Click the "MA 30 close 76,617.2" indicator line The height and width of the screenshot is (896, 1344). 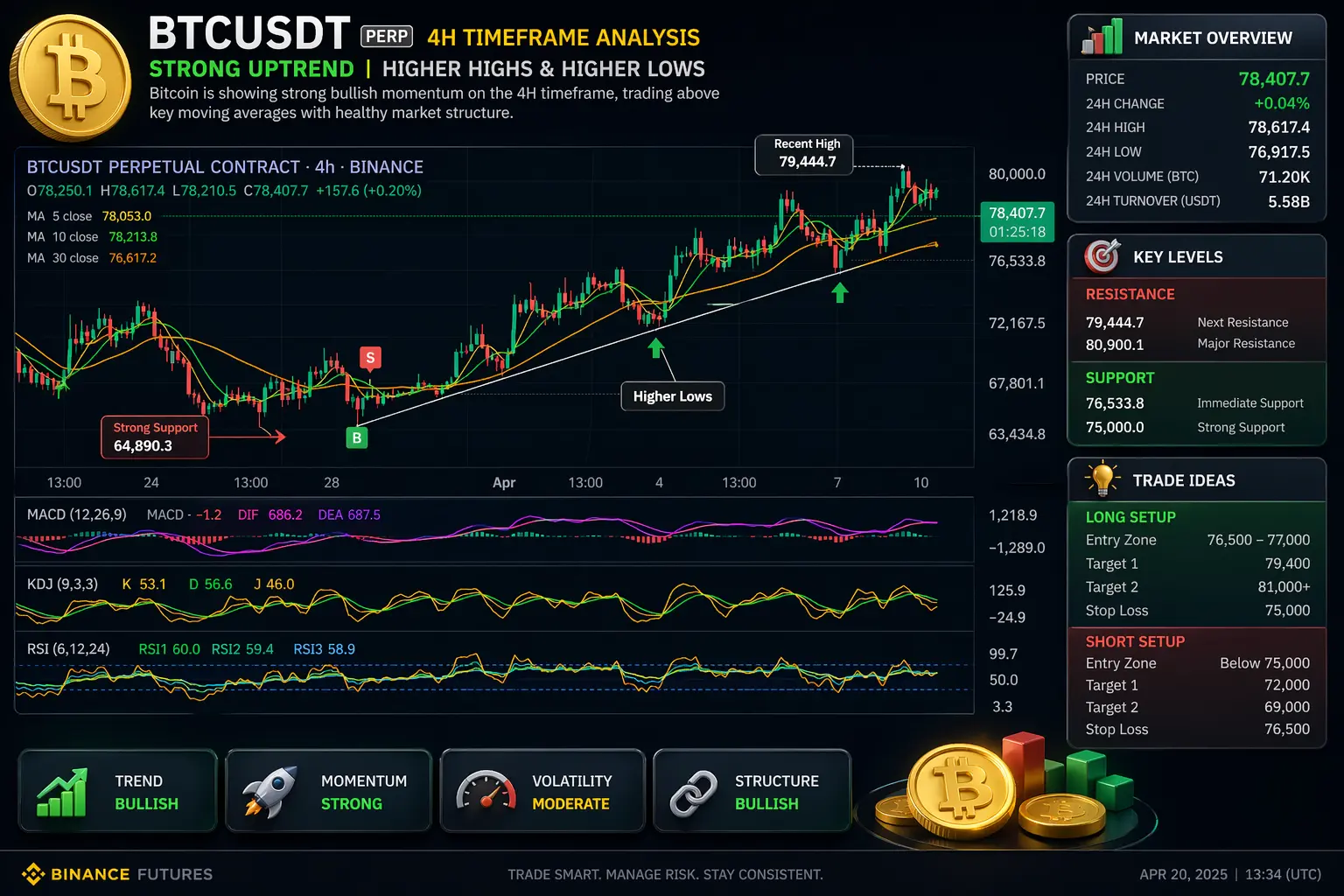coord(92,258)
